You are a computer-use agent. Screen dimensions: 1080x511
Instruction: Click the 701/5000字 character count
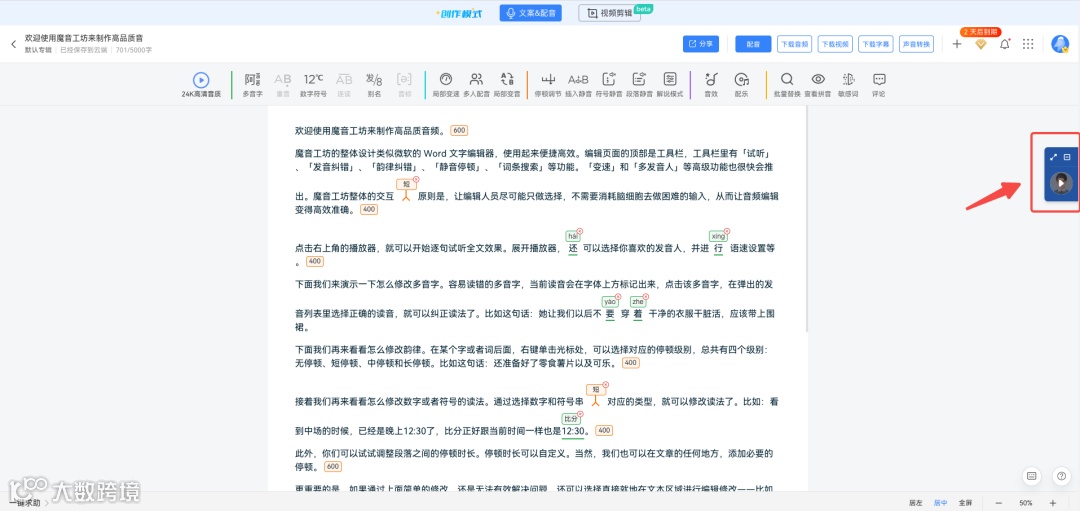pyautogui.click(x=134, y=50)
